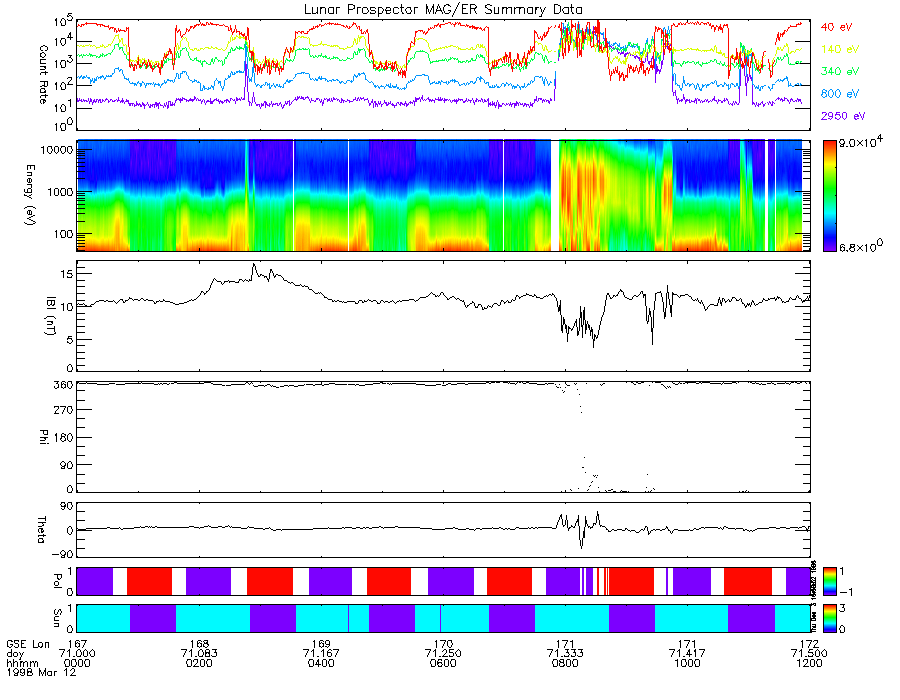Click the Pol panel color bar
Image resolution: width=900 pixels, height=700 pixels.
(829, 581)
